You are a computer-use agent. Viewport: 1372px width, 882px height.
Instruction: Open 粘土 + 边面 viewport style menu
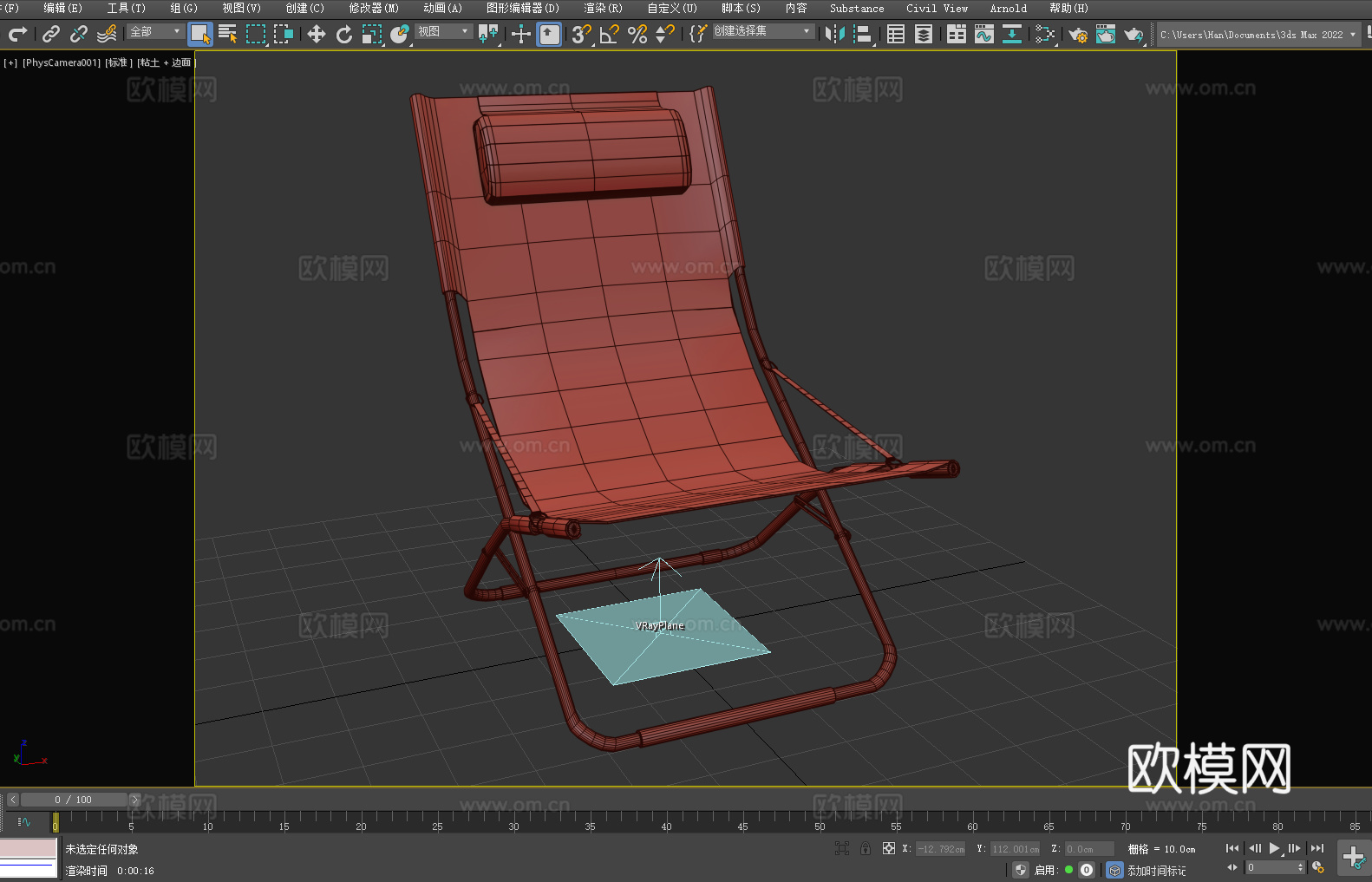click(167, 62)
